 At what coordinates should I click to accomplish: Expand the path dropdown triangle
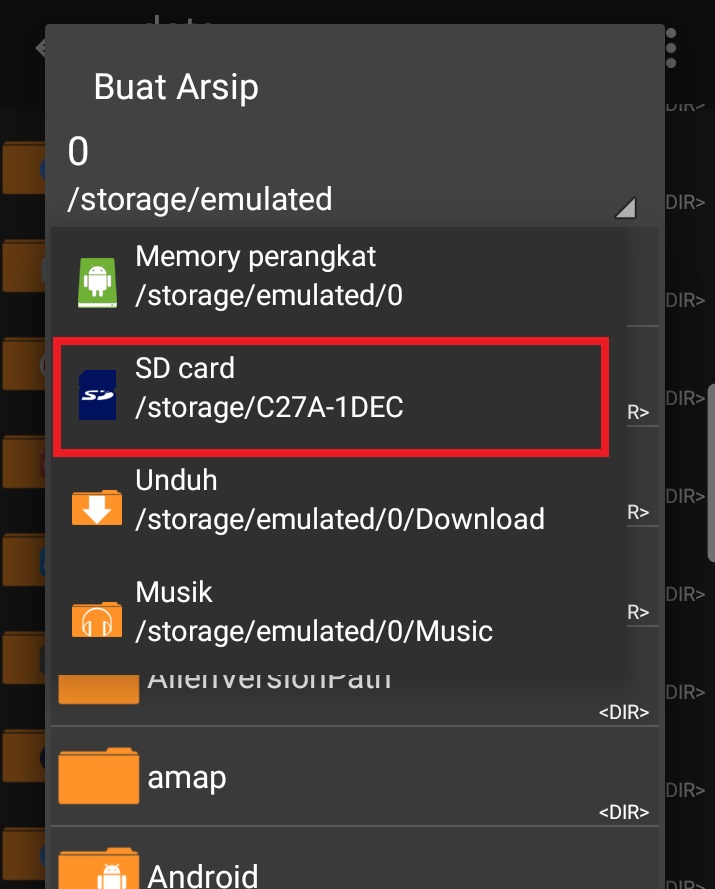[625, 207]
